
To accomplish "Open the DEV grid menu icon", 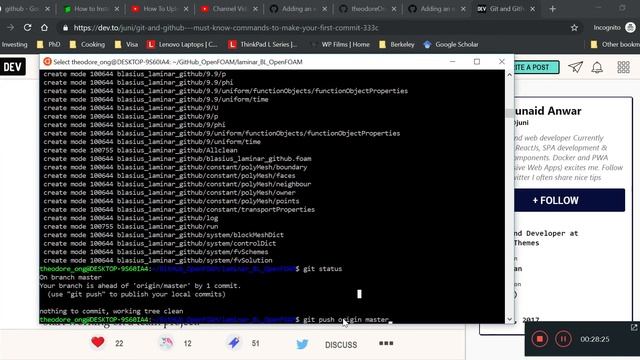I will point(623,67).
